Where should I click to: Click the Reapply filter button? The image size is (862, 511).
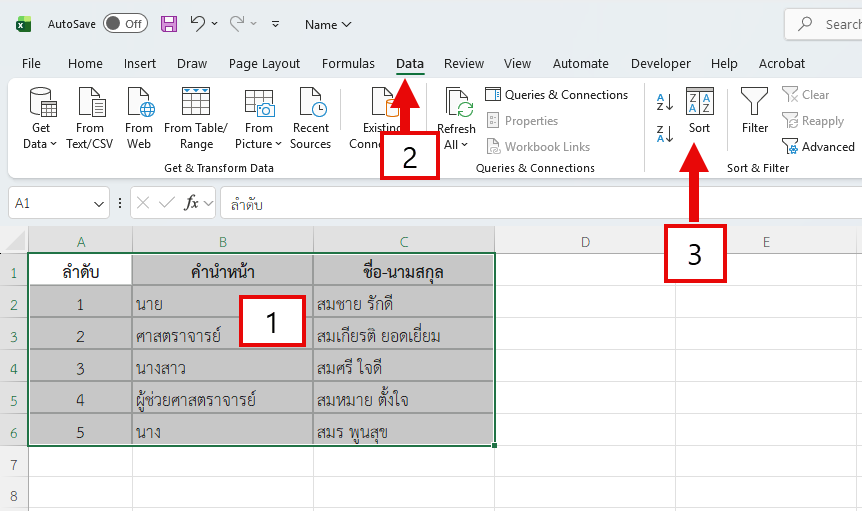click(813, 121)
